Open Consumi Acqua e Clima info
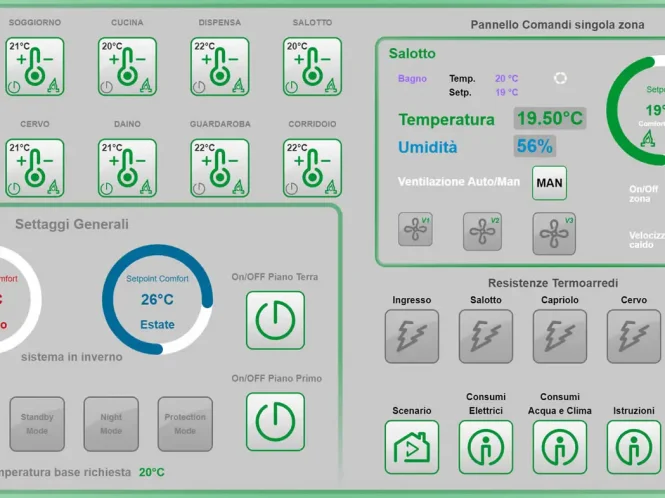This screenshot has width=665, height=498. click(560, 446)
